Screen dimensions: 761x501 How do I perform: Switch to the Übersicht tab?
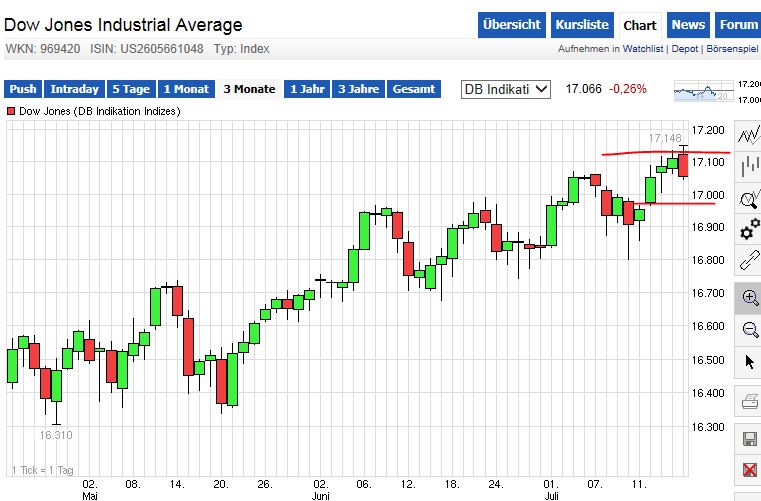512,25
